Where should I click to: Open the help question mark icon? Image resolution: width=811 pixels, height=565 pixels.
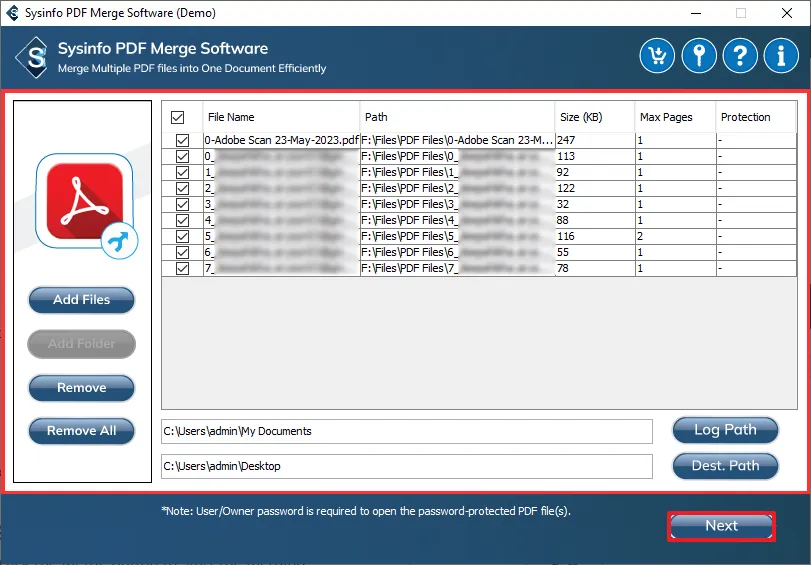[740, 56]
